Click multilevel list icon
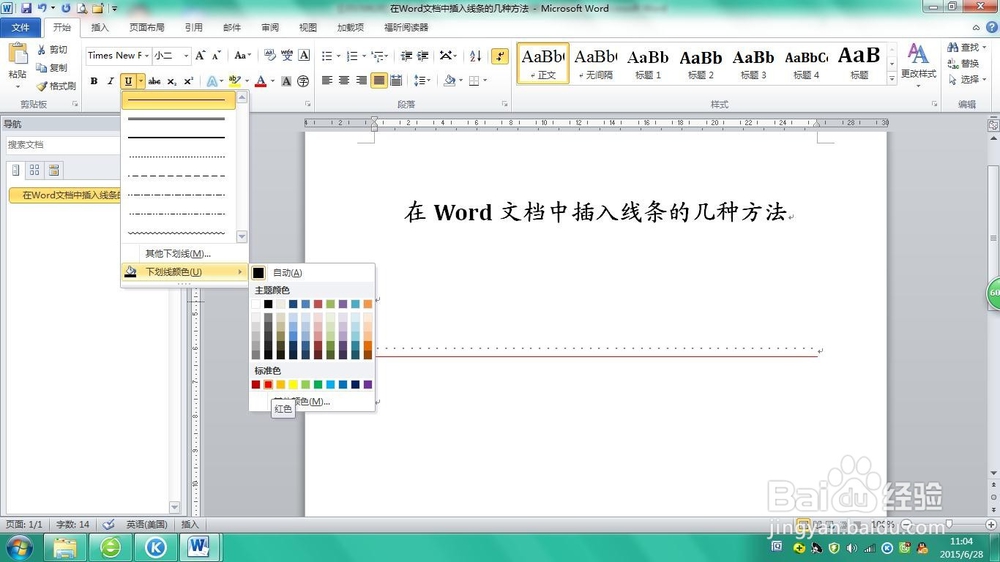Viewport: 1000px width, 562px height. (x=378, y=56)
